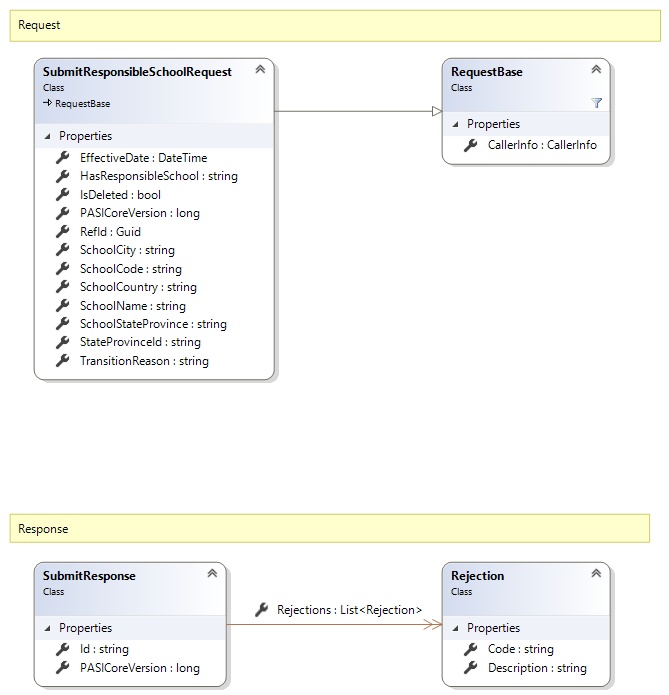Image resolution: width=669 pixels, height=695 pixels.
Task: Click the filter icon in RequestBase
Action: click(597, 102)
